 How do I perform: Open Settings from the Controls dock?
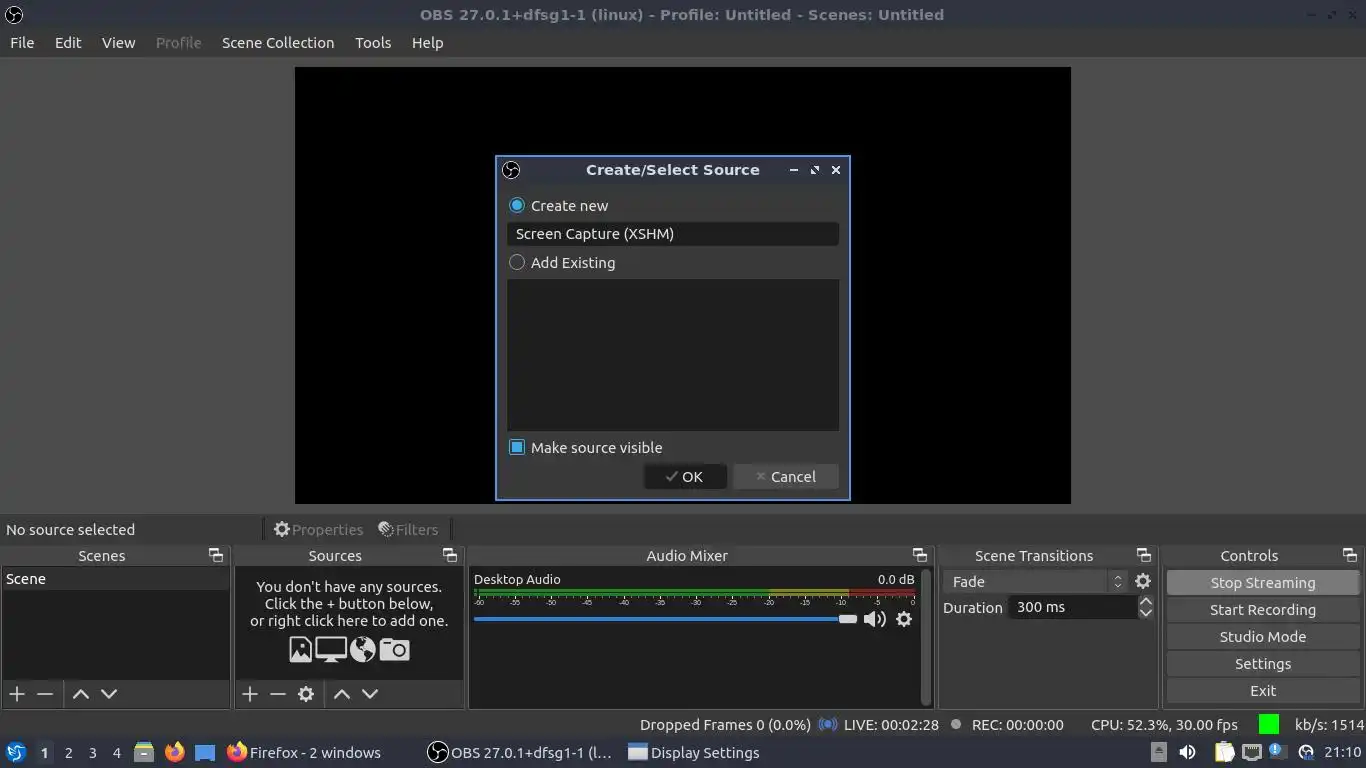[x=1263, y=664]
